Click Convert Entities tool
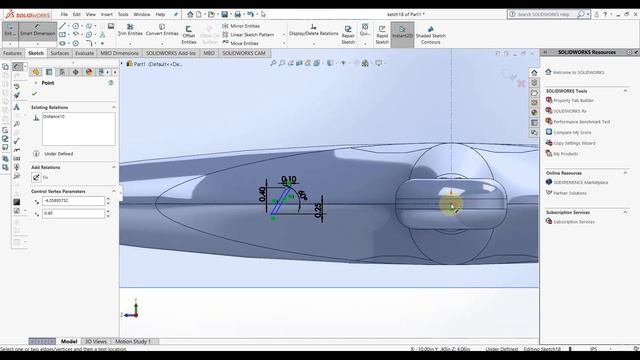Image resolution: width=640 pixels, height=360 pixels. coord(162,30)
